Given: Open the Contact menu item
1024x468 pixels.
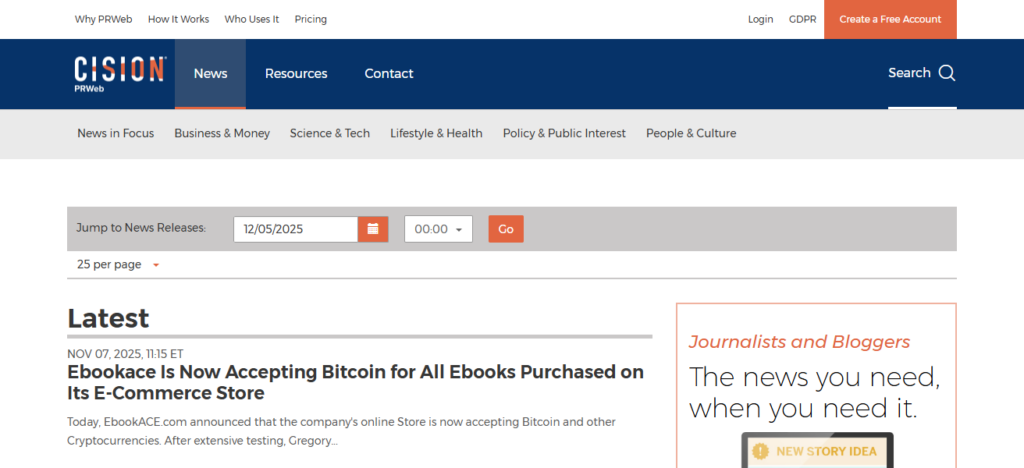Looking at the screenshot, I should coord(389,74).
